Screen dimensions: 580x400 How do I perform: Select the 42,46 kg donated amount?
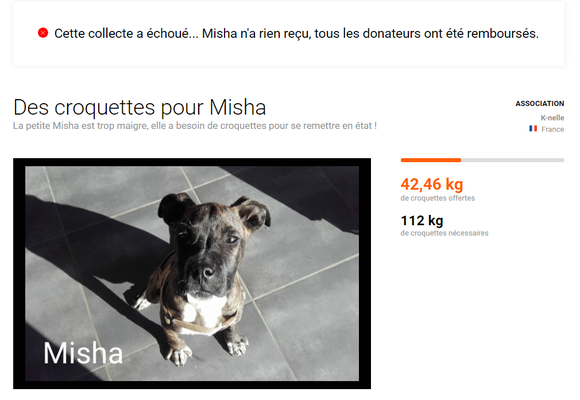point(432,184)
